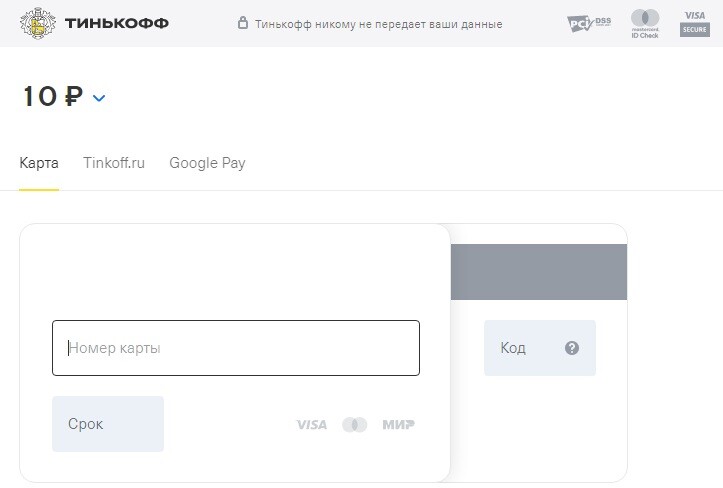Viewport: 723px width, 488px height.
Task: Click the МИР logo on the card
Action: point(398,424)
